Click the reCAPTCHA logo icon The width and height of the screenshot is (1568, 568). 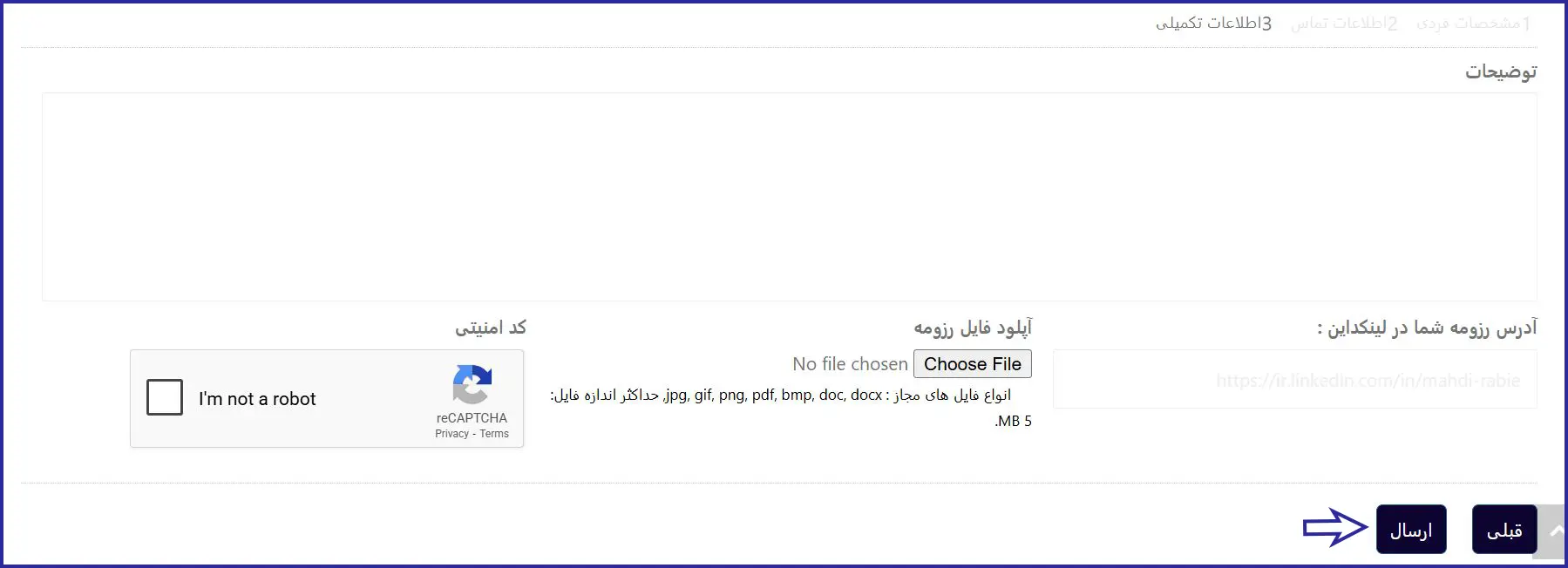[472, 384]
